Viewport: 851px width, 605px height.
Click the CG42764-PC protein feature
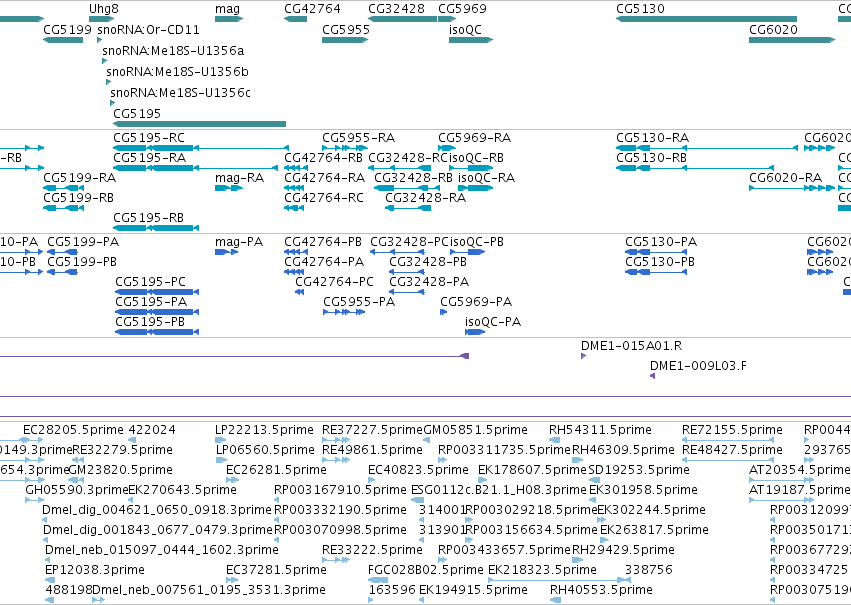(299, 292)
